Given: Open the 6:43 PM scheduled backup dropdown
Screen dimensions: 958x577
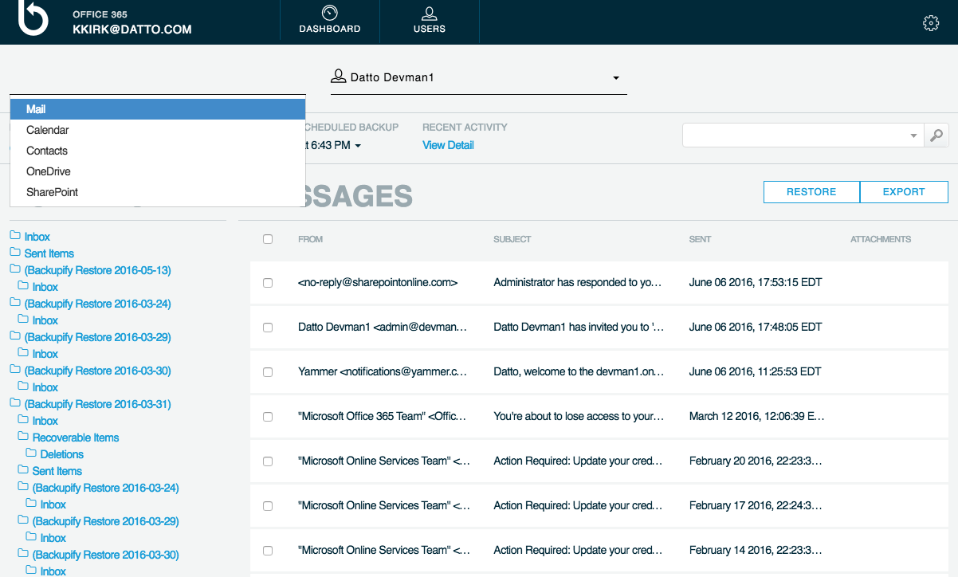Looking at the screenshot, I should pyautogui.click(x=358, y=145).
